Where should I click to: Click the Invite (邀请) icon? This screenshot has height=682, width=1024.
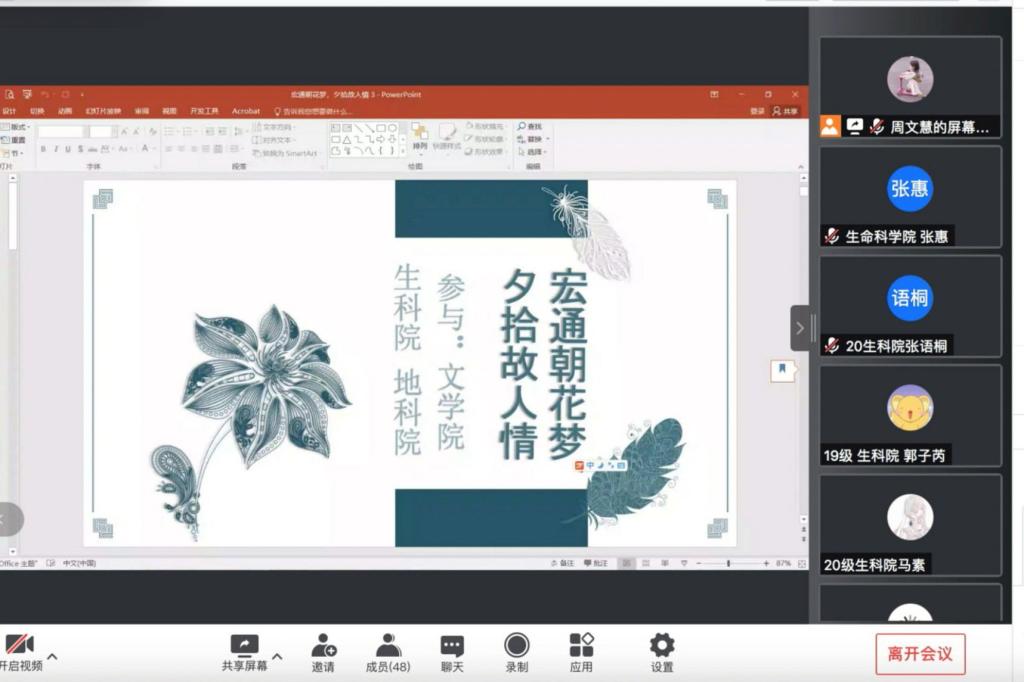(323, 646)
